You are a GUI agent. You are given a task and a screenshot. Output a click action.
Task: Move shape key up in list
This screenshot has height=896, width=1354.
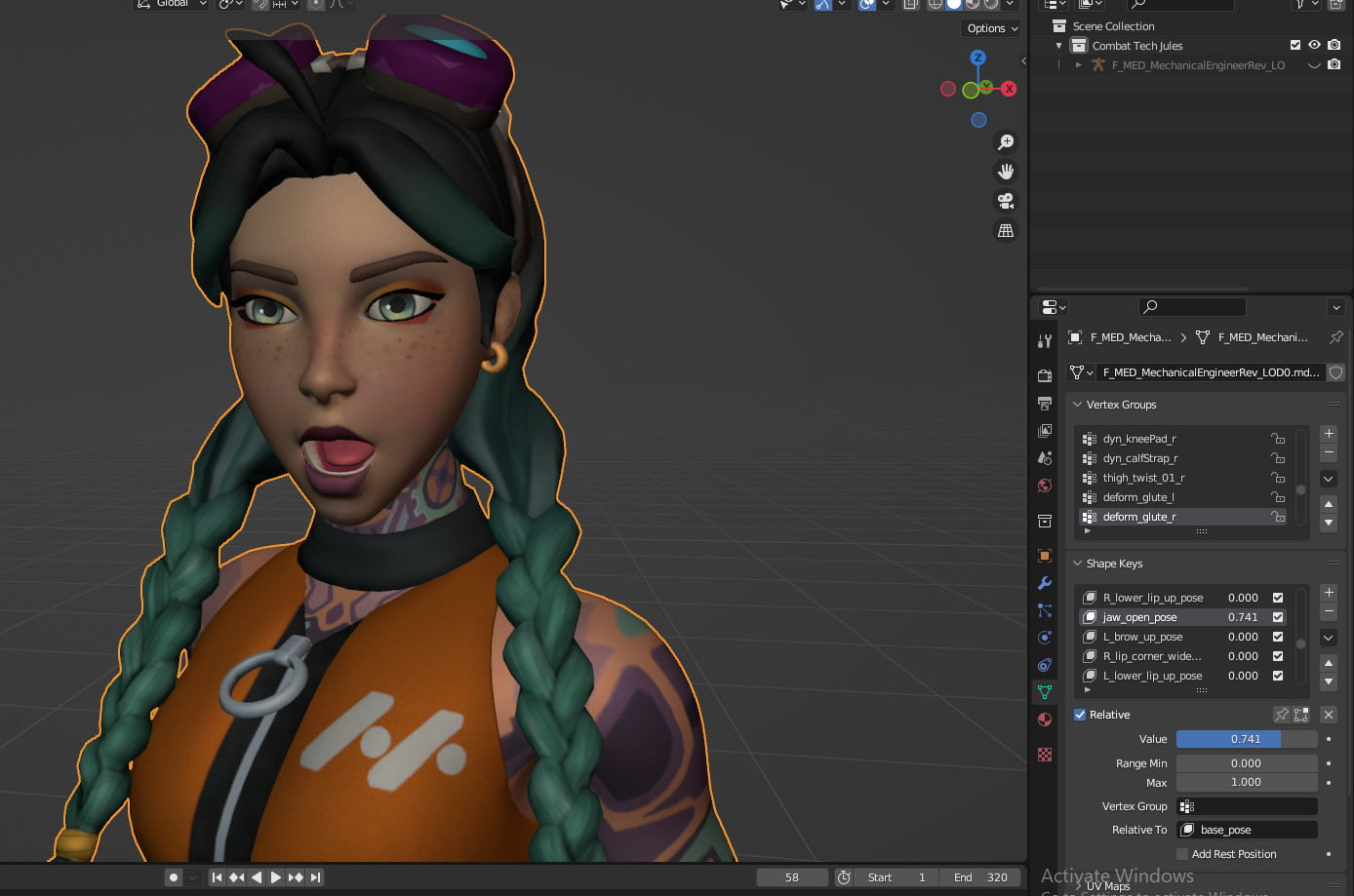[1329, 663]
